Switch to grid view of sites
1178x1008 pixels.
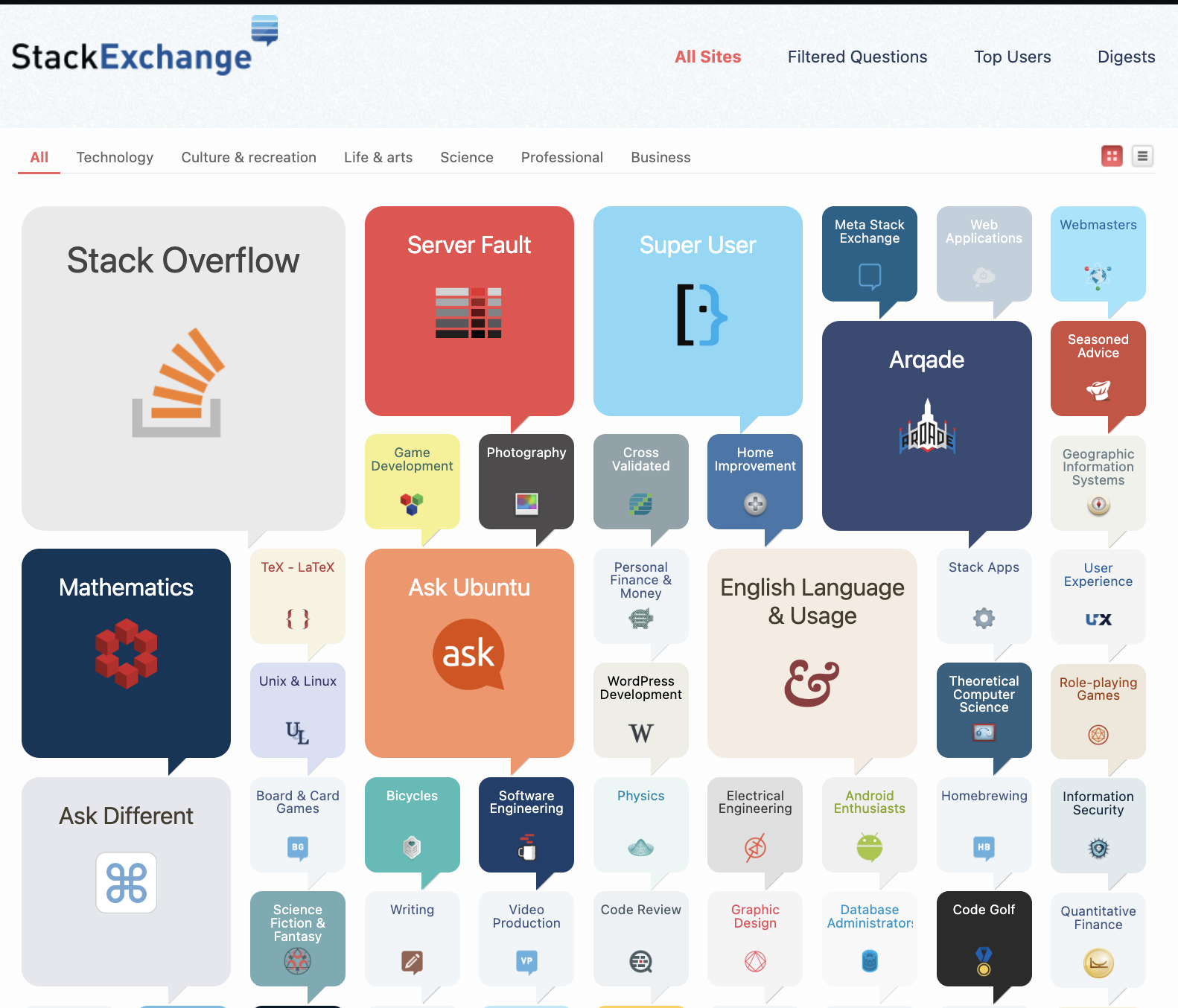point(1112,156)
